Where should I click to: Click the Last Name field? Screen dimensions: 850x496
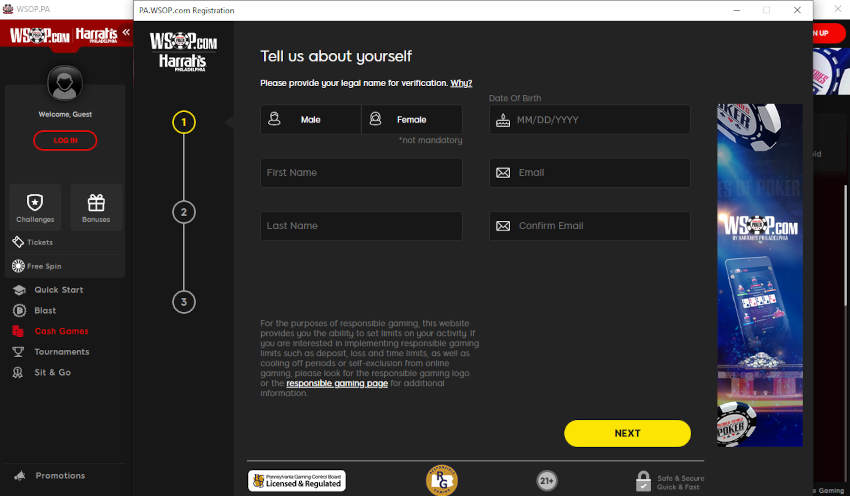point(362,226)
